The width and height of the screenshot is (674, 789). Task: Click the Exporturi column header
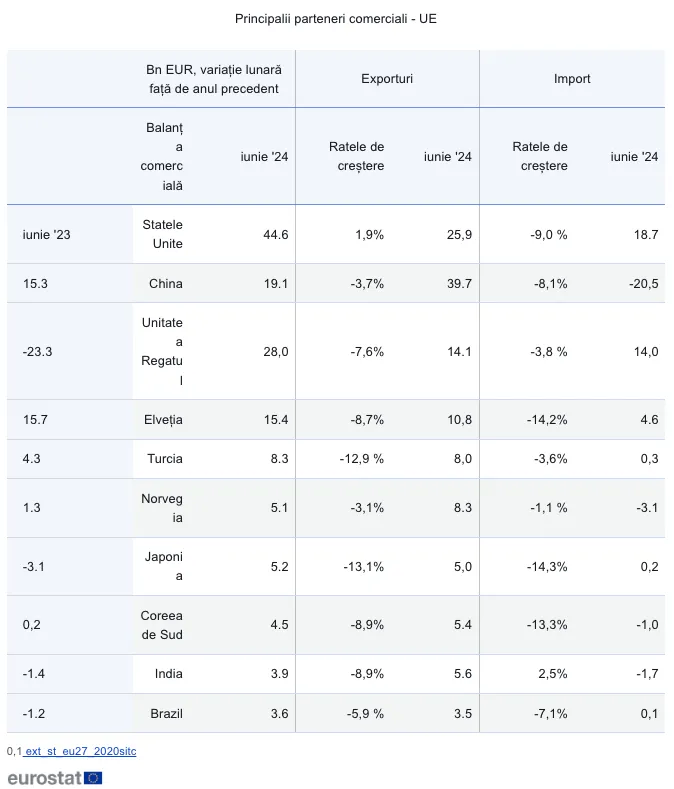[387, 79]
